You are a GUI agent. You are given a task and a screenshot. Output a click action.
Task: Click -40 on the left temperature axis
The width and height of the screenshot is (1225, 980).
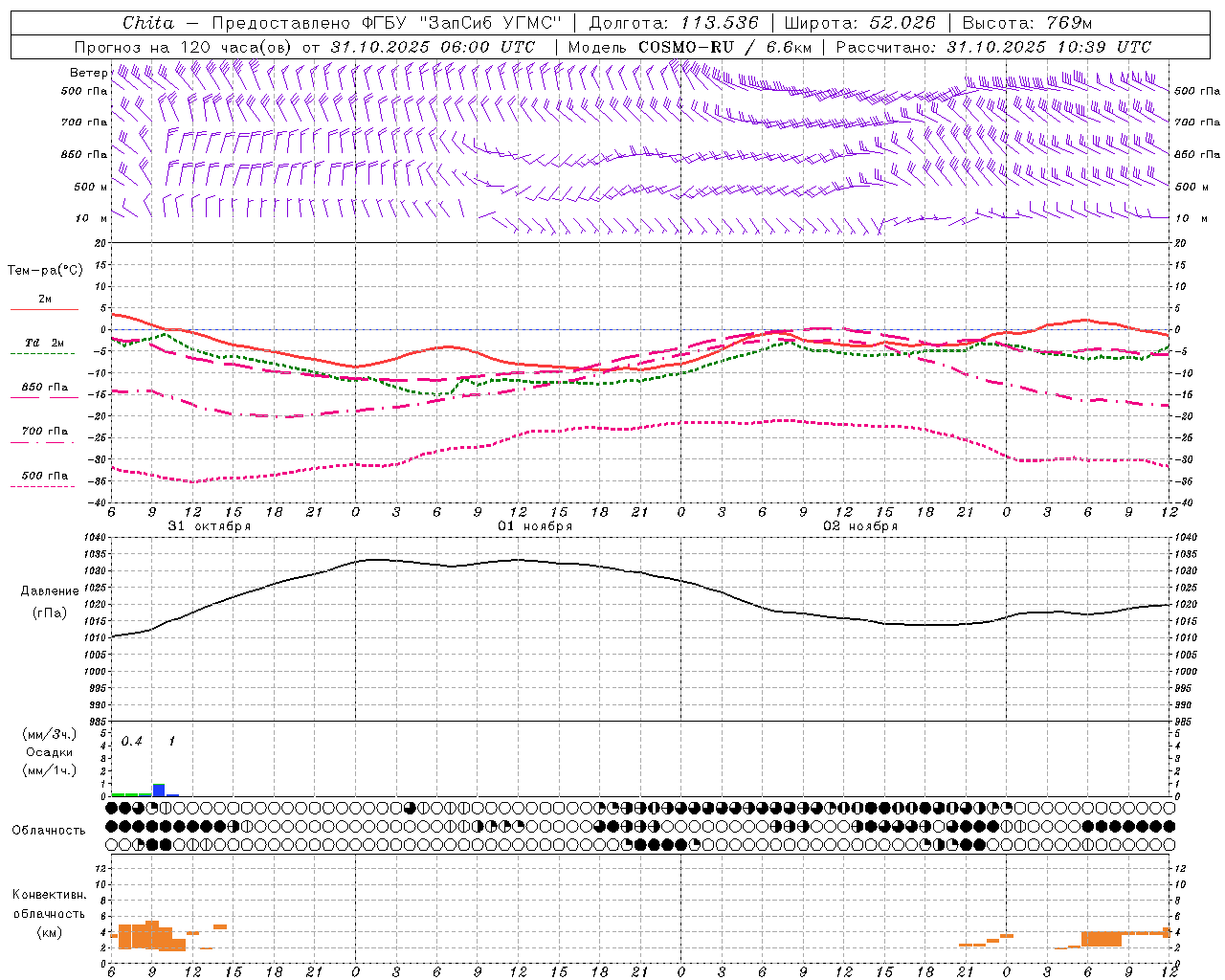(x=99, y=502)
